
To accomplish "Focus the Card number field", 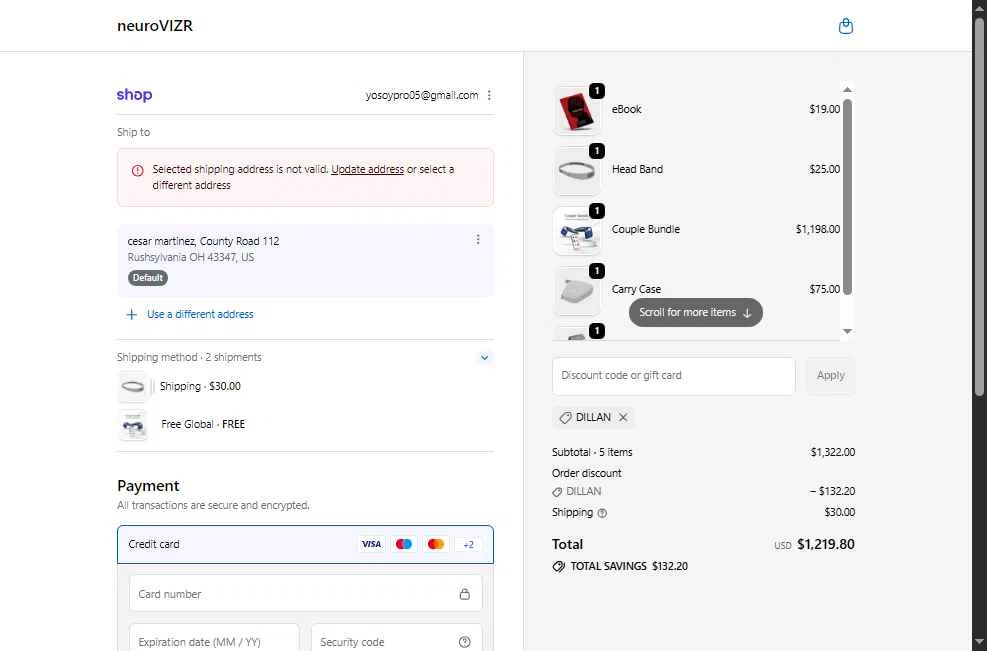I will 306,594.
